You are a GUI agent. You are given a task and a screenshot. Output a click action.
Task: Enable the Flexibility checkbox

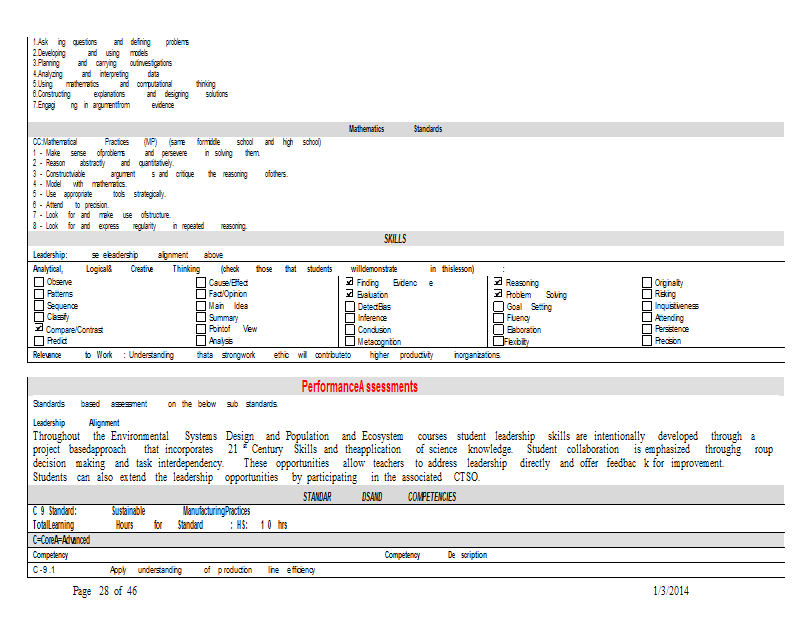coord(498,341)
